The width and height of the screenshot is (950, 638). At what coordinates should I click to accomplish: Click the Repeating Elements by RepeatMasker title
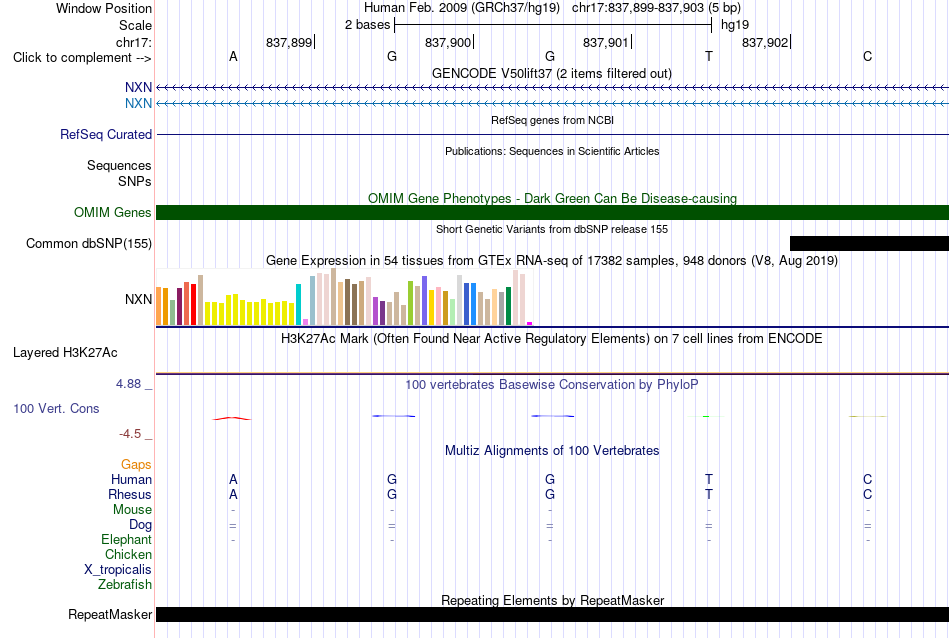[x=552, y=600]
